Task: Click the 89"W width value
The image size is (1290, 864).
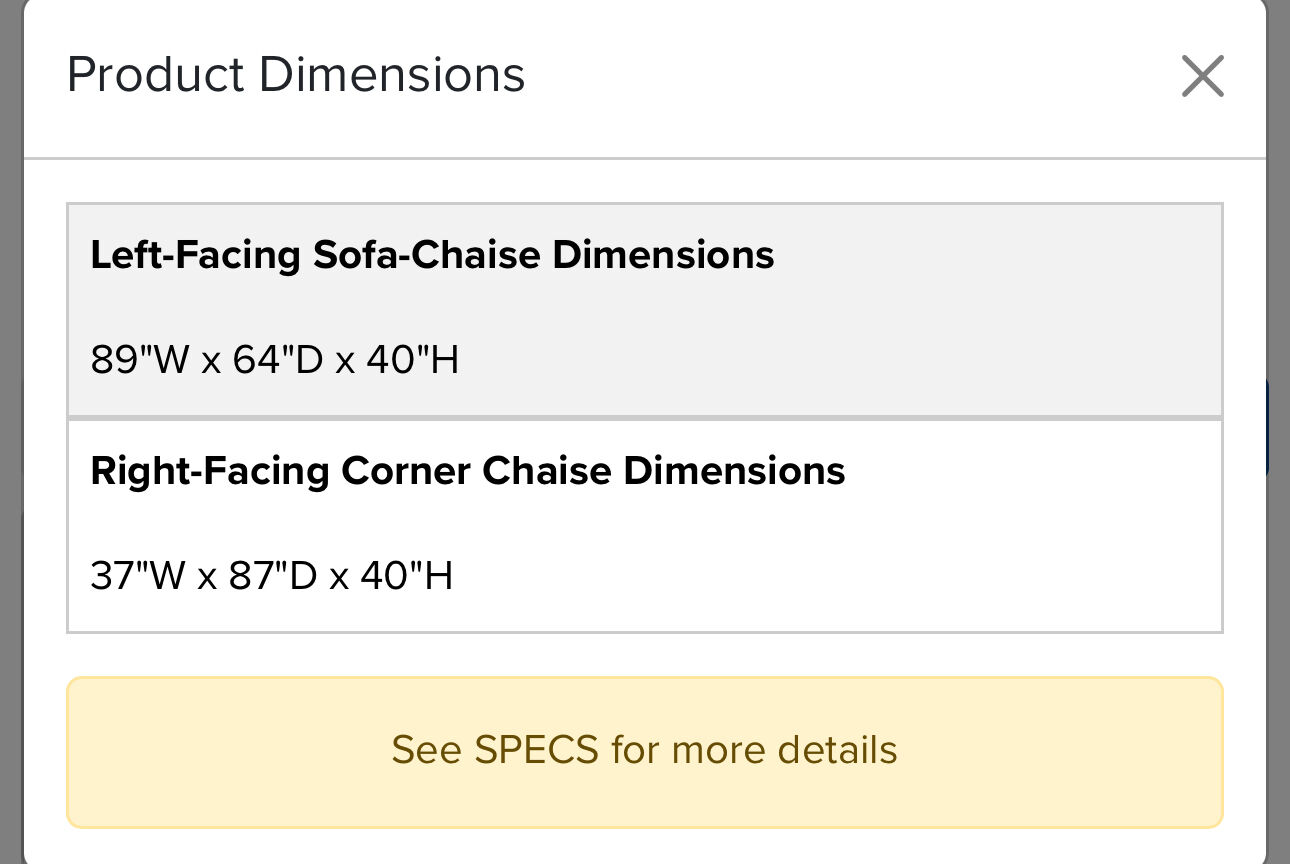Action: tap(140, 360)
